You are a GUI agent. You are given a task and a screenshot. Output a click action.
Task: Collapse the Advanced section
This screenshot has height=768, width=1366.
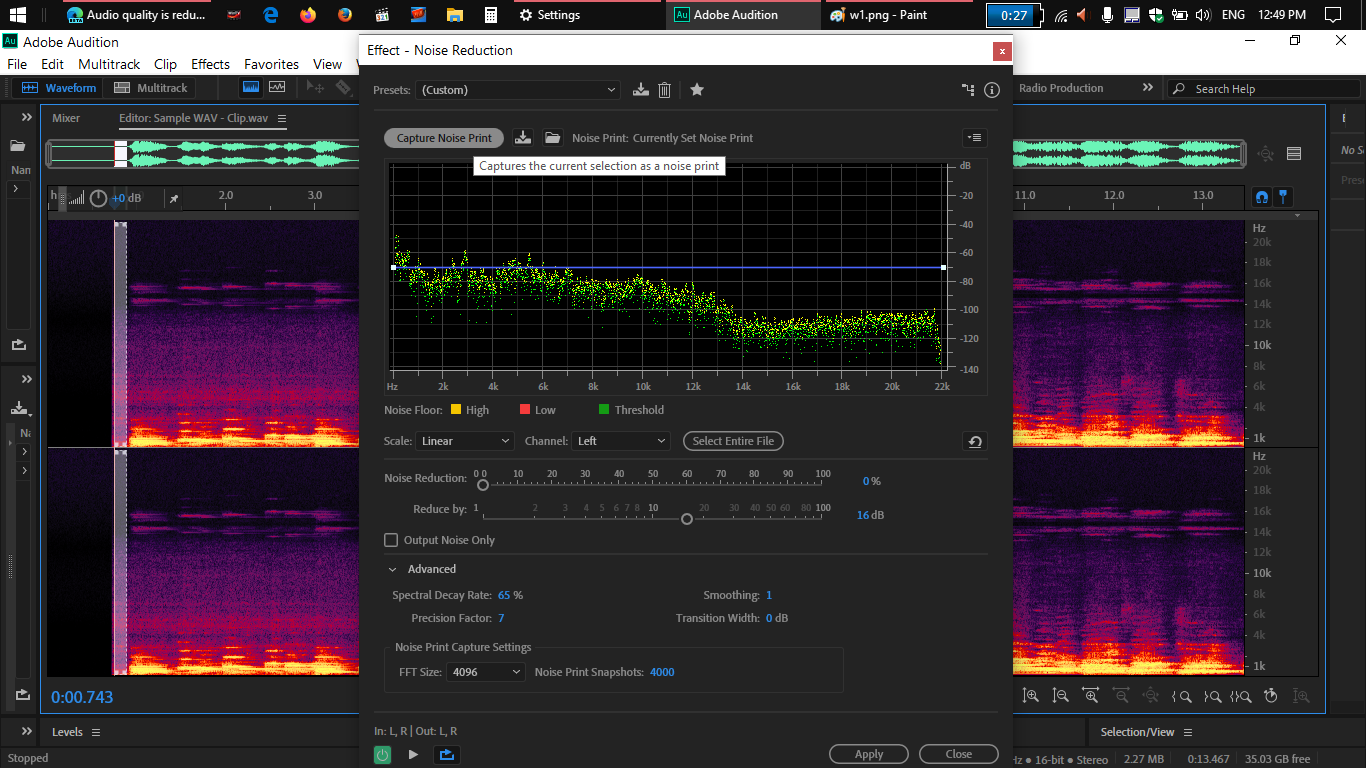[393, 569]
